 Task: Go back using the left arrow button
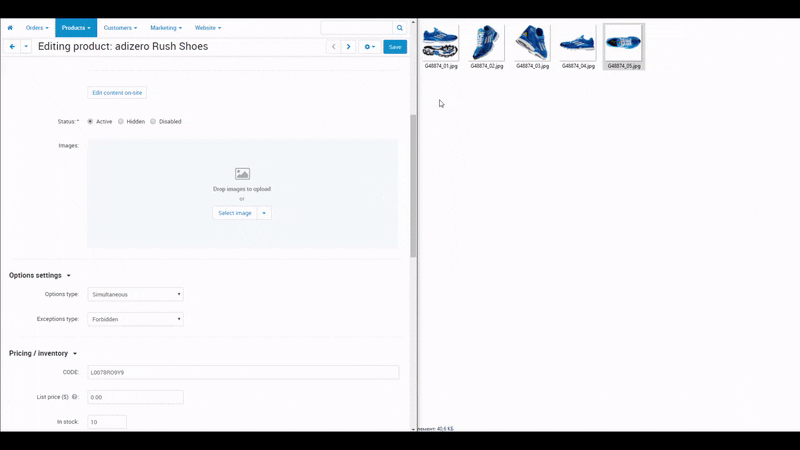click(12, 47)
